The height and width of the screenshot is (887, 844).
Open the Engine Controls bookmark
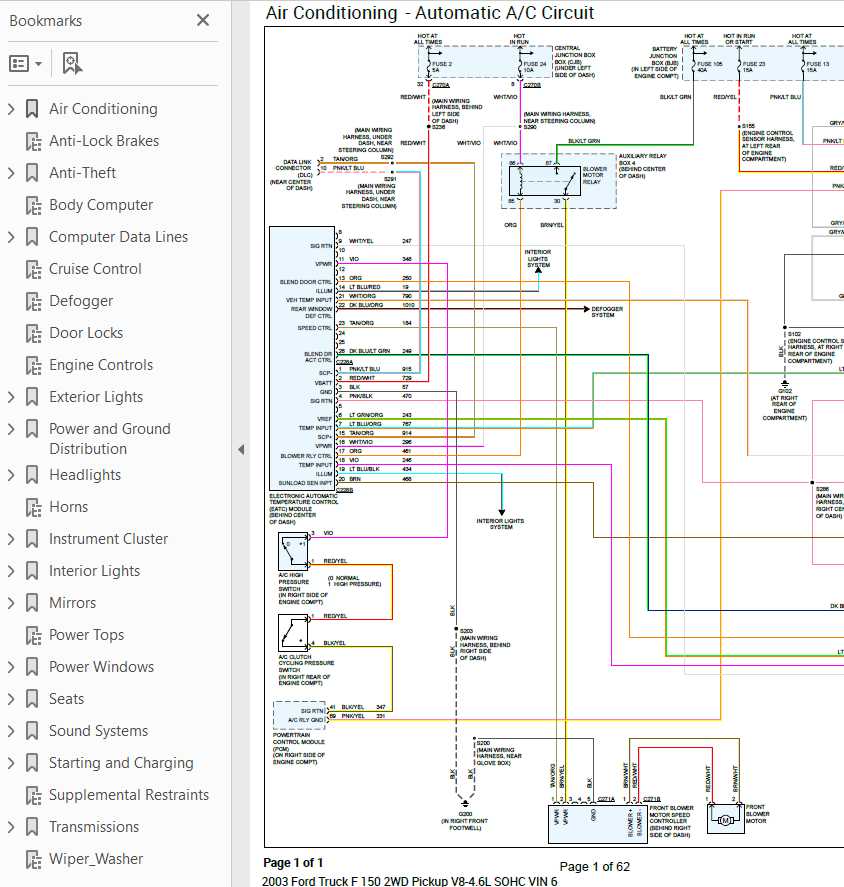point(101,365)
